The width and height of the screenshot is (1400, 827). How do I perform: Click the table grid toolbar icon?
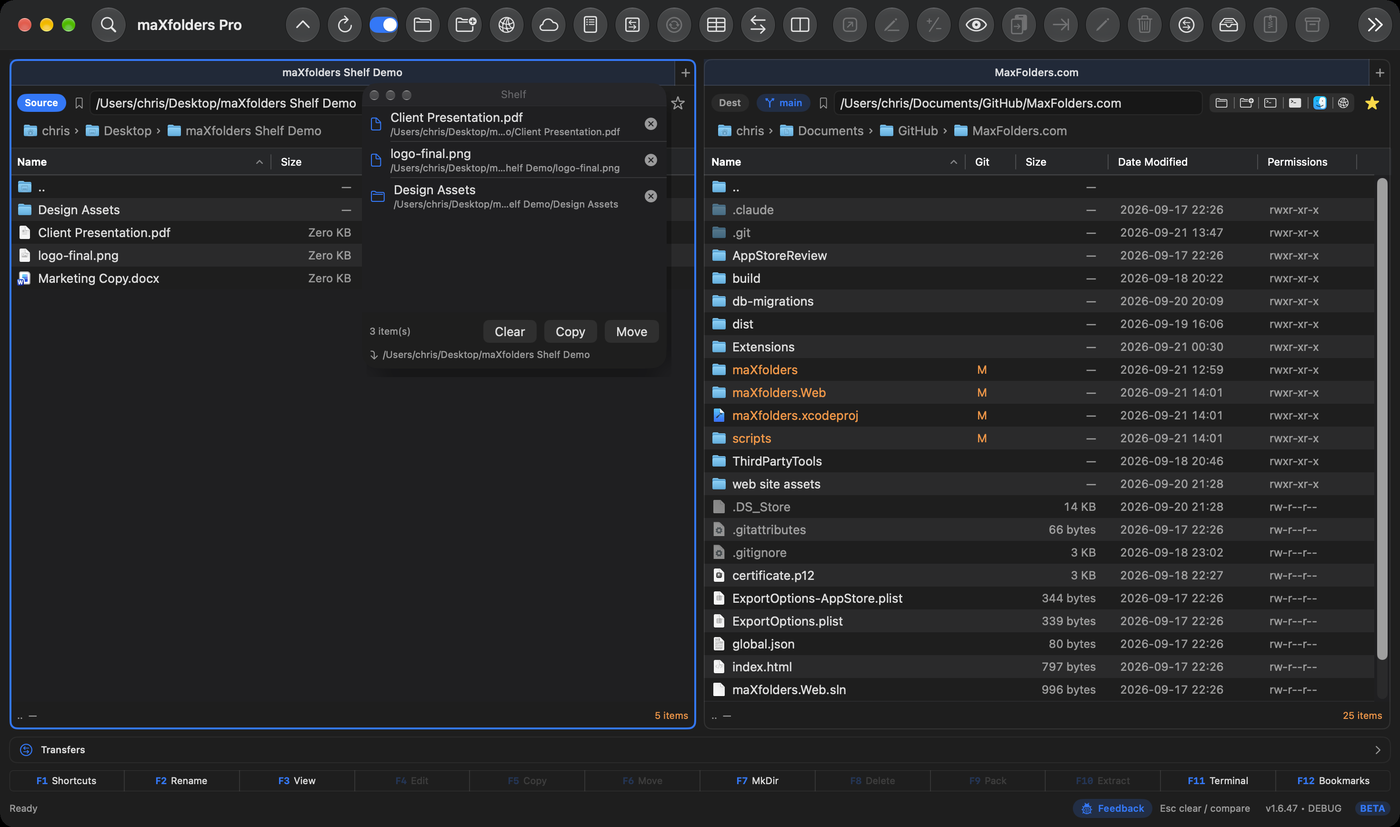(716, 25)
